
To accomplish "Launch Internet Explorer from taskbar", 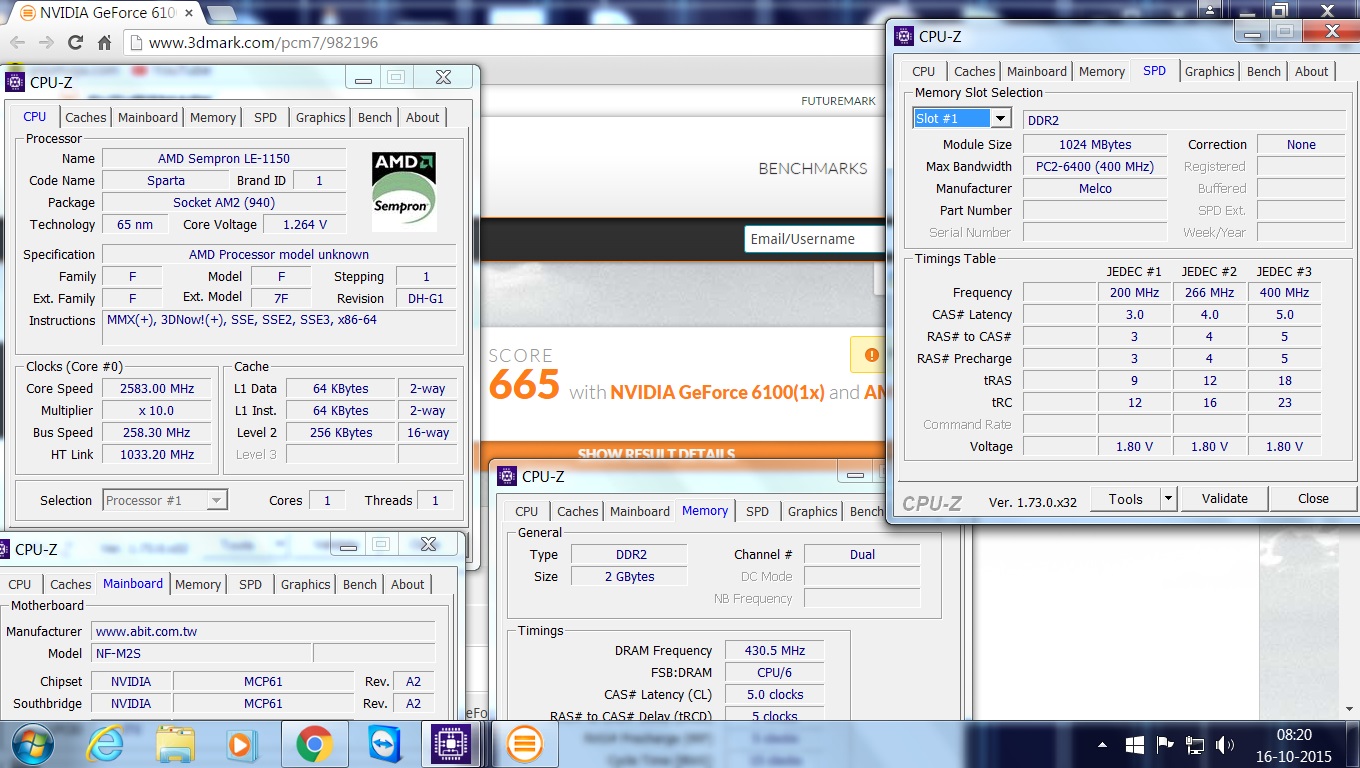I will (105, 744).
